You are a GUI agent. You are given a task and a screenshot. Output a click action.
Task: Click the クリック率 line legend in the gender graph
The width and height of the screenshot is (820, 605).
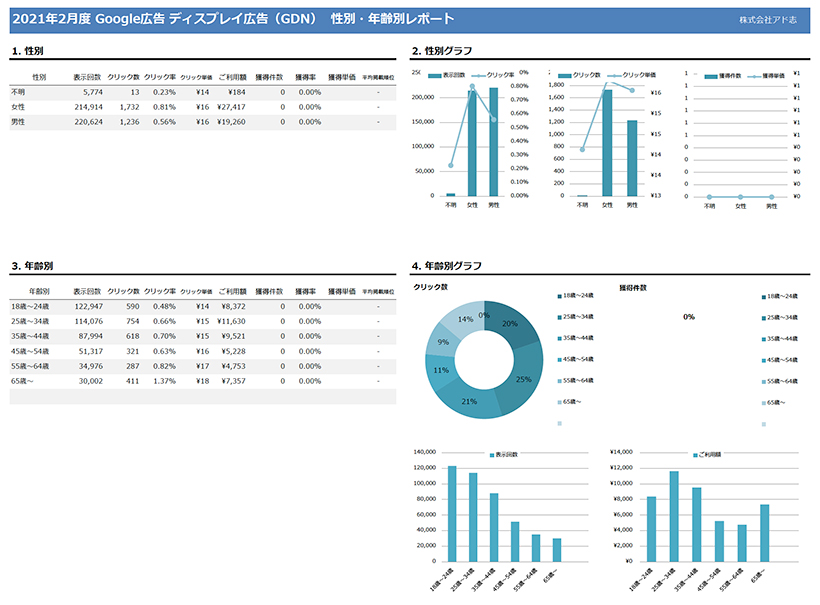tap(479, 75)
